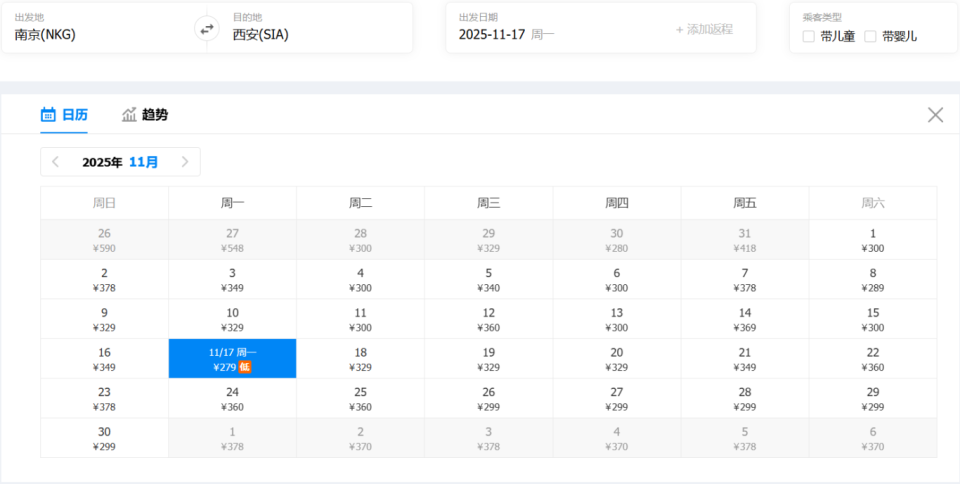Open the 2025年 11月 month selector

pyautogui.click(x=120, y=162)
